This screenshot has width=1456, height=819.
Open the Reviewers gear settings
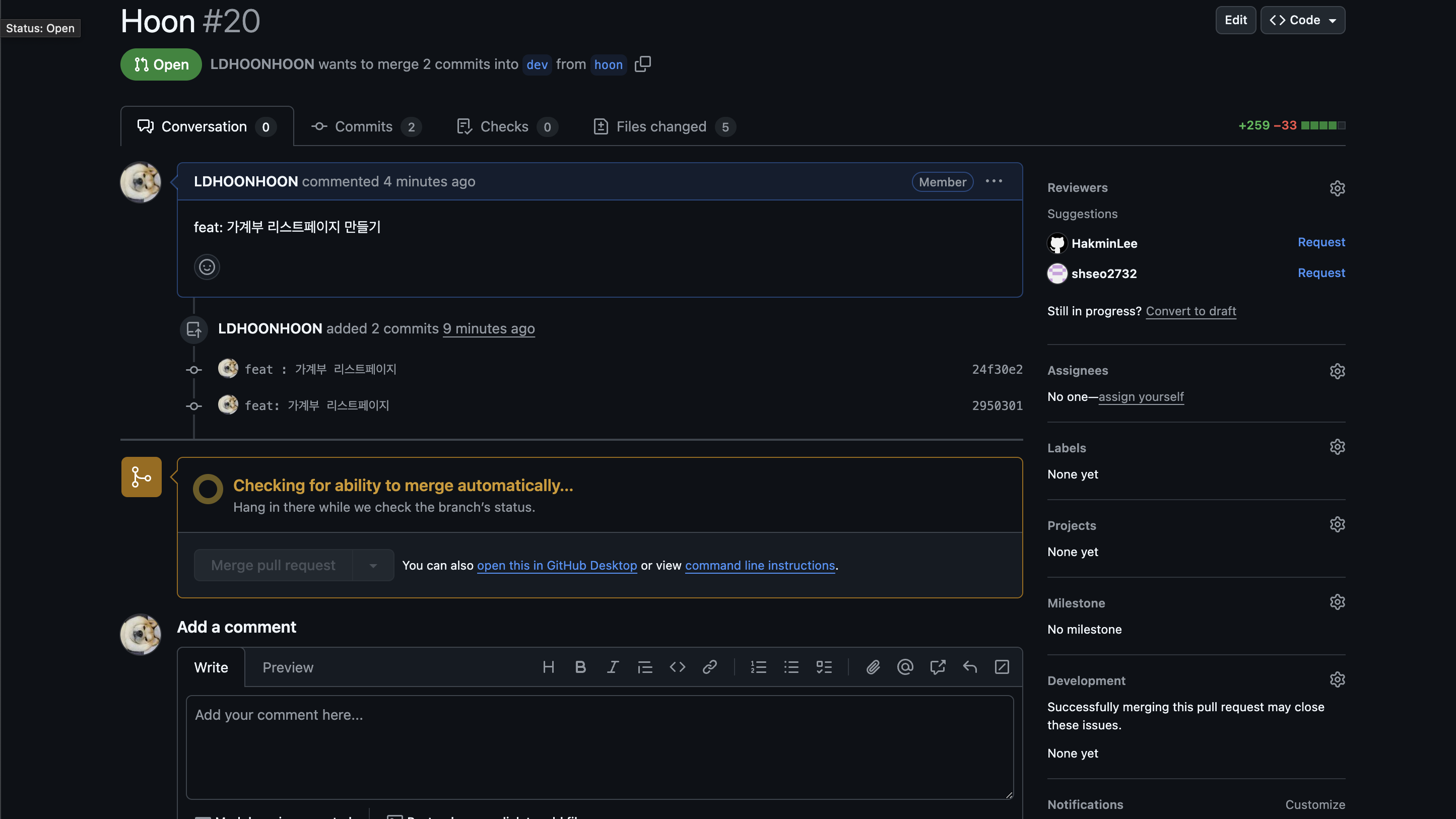pos(1337,188)
